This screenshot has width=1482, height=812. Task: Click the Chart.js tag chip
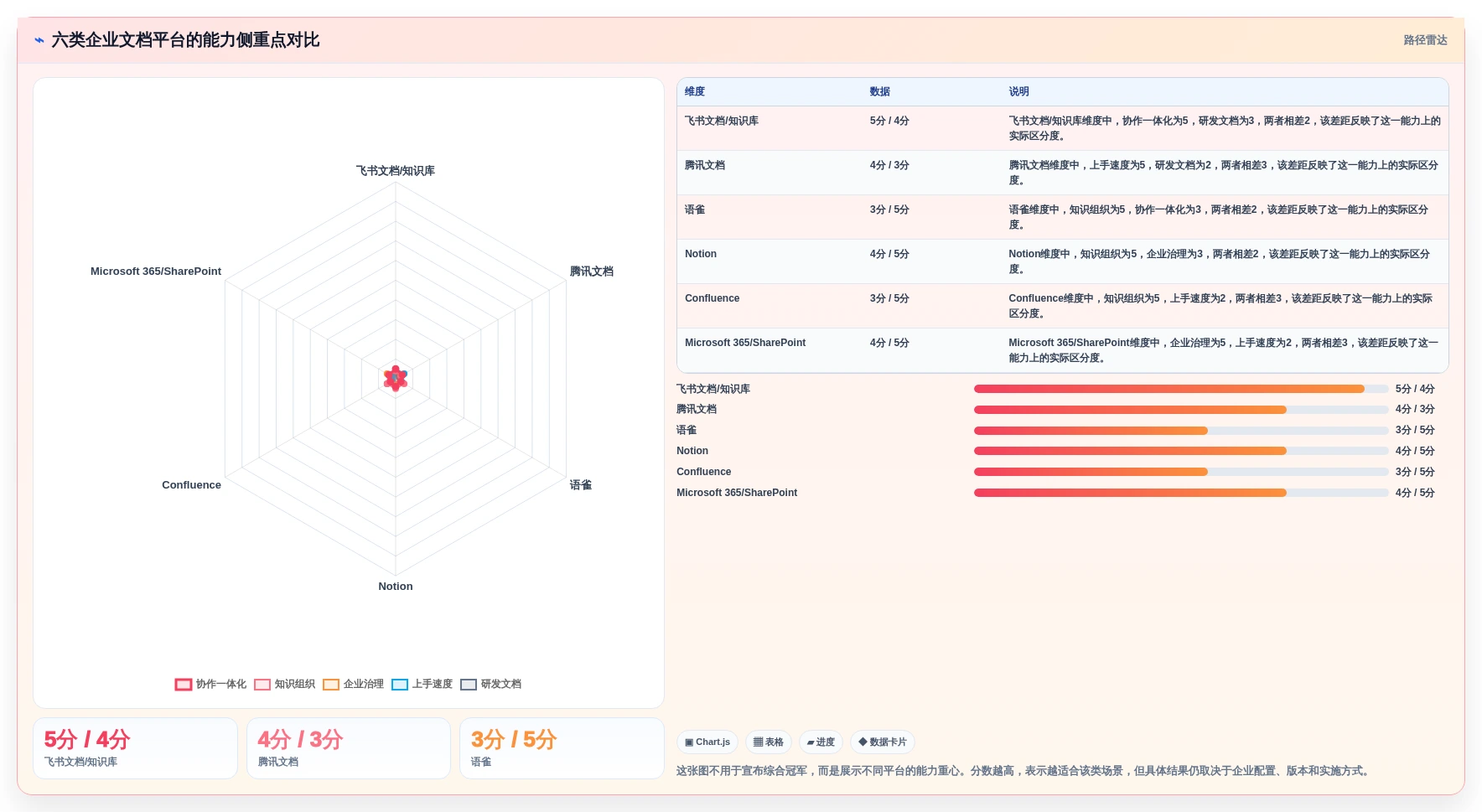[x=707, y=742]
